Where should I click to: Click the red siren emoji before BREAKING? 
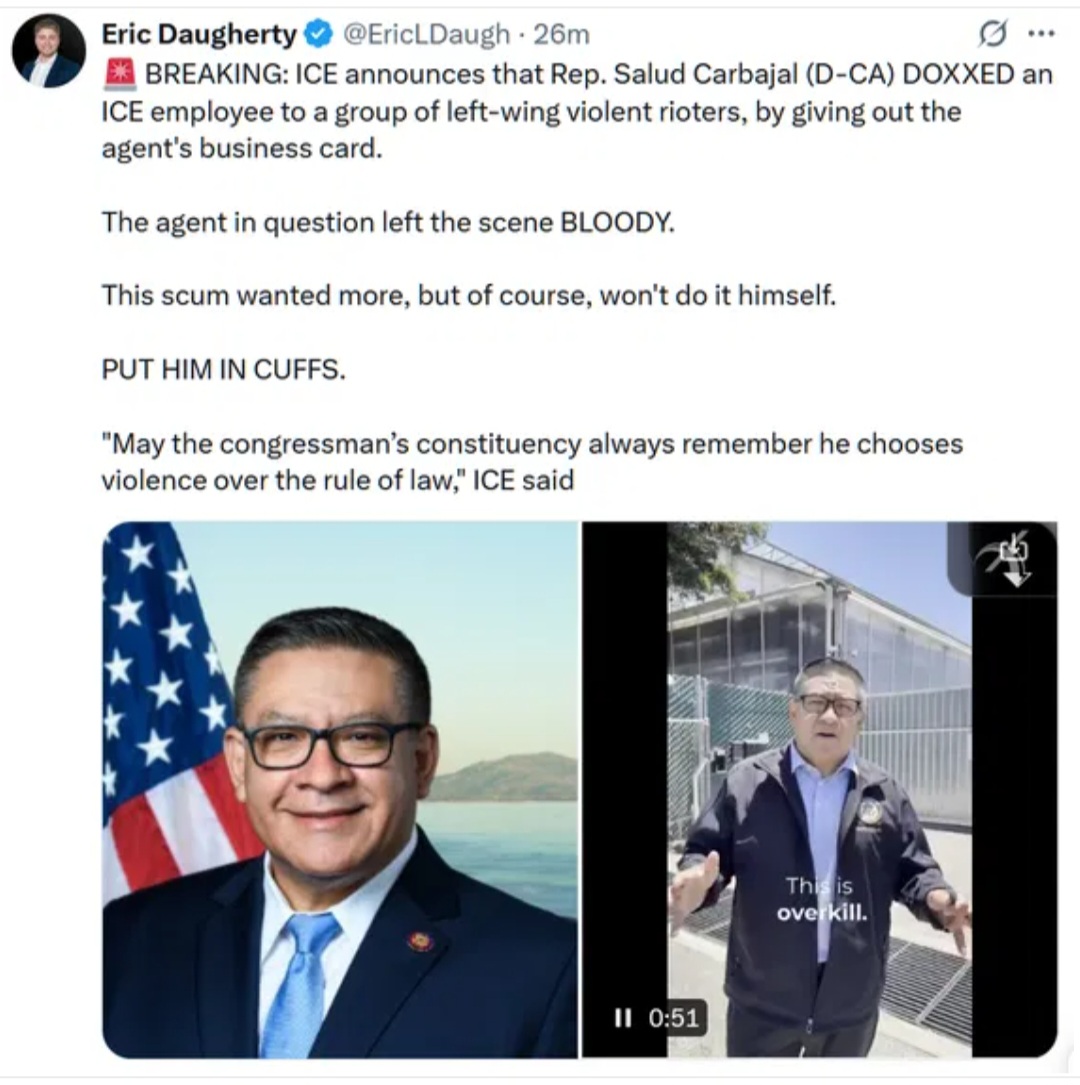(x=120, y=75)
